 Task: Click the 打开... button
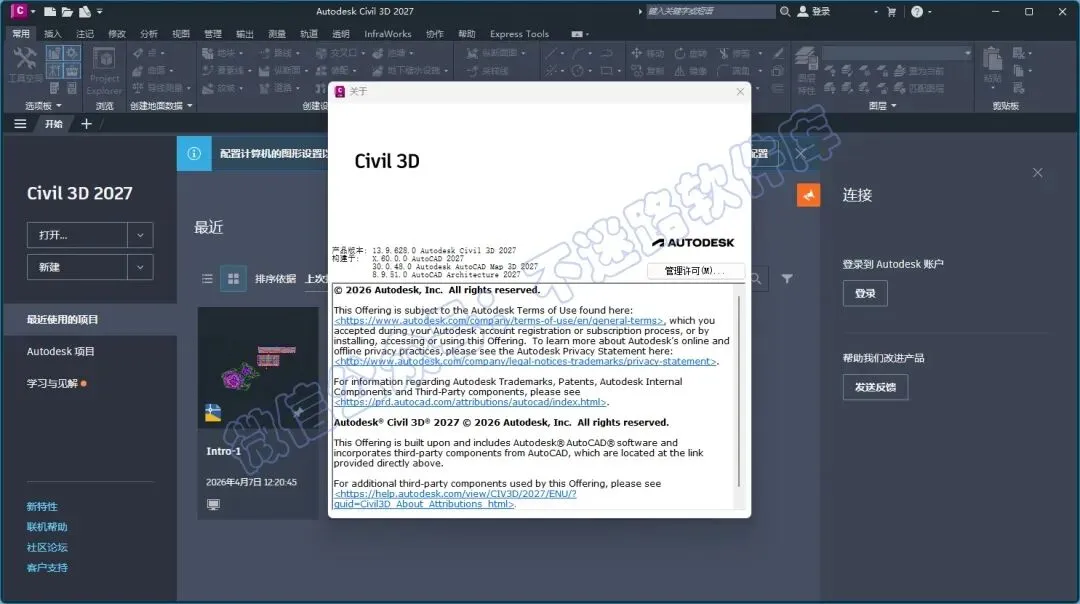pos(77,235)
